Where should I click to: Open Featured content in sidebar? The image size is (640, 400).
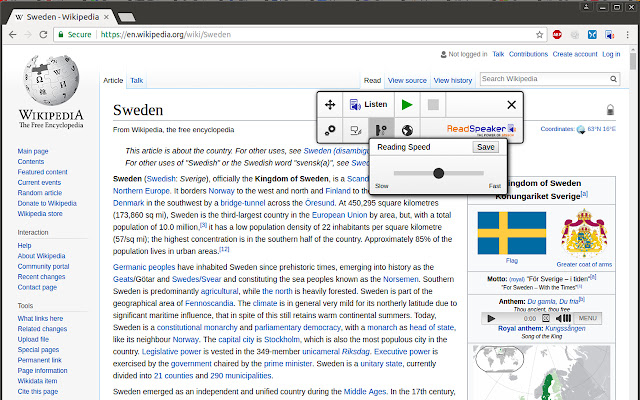coord(42,172)
